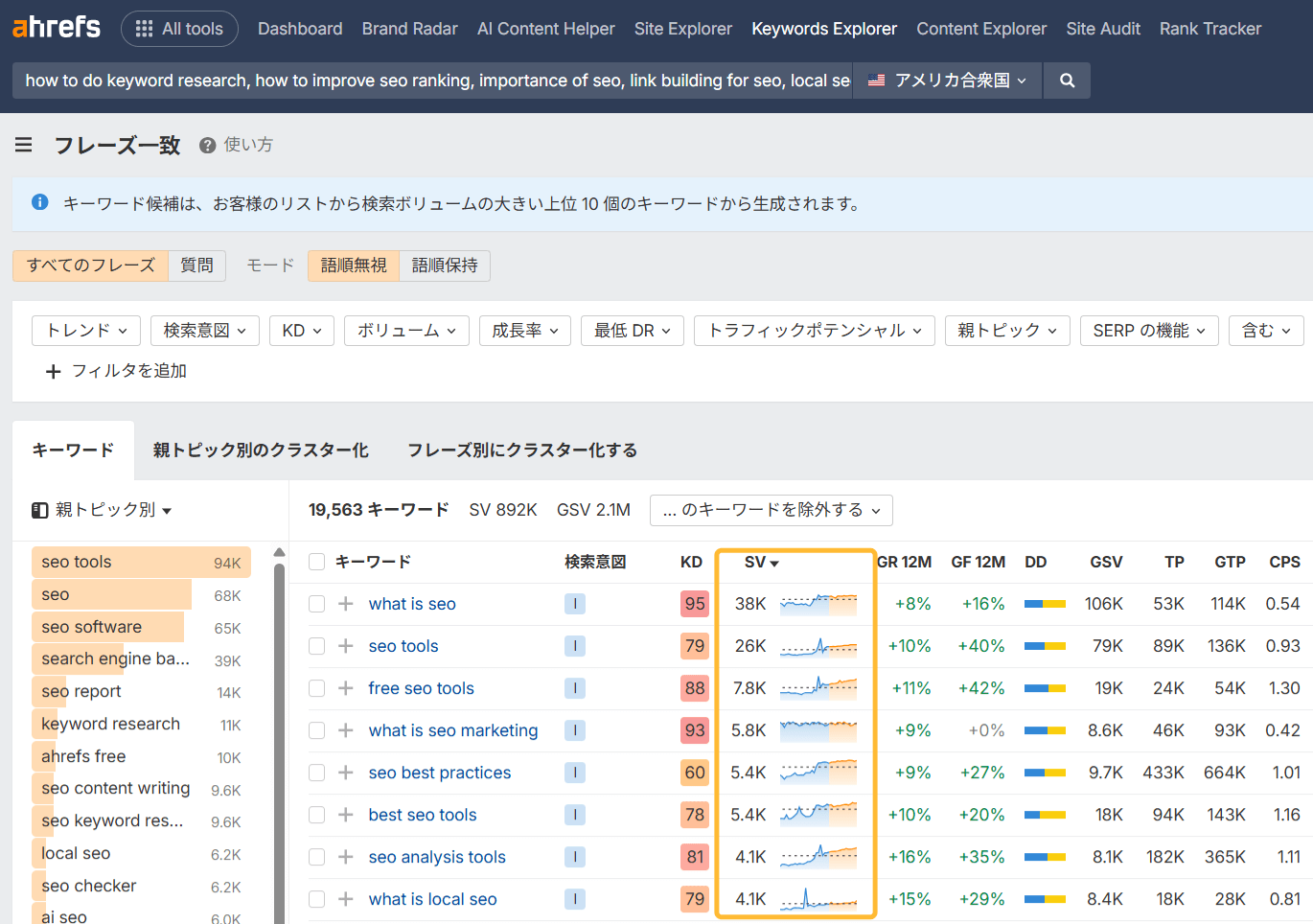Open the アメリカ合衆国 country selector
1313x924 pixels.
coord(947,81)
